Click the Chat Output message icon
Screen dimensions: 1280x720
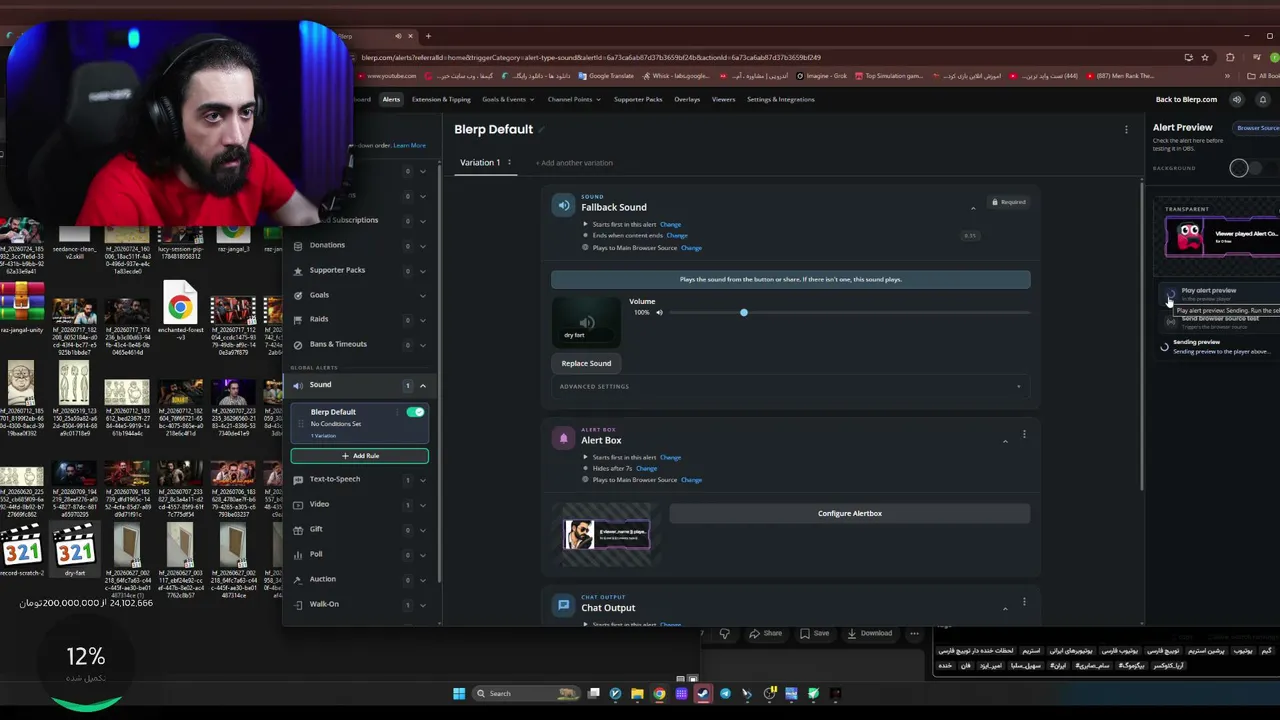pyautogui.click(x=564, y=605)
